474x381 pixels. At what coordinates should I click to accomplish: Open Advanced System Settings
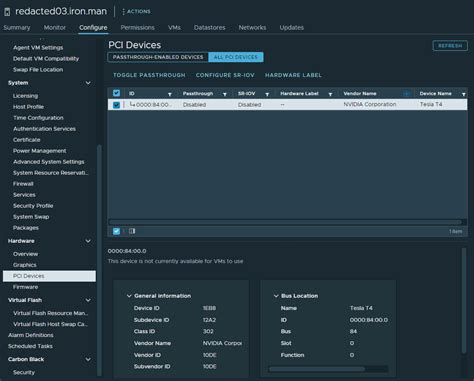point(49,162)
